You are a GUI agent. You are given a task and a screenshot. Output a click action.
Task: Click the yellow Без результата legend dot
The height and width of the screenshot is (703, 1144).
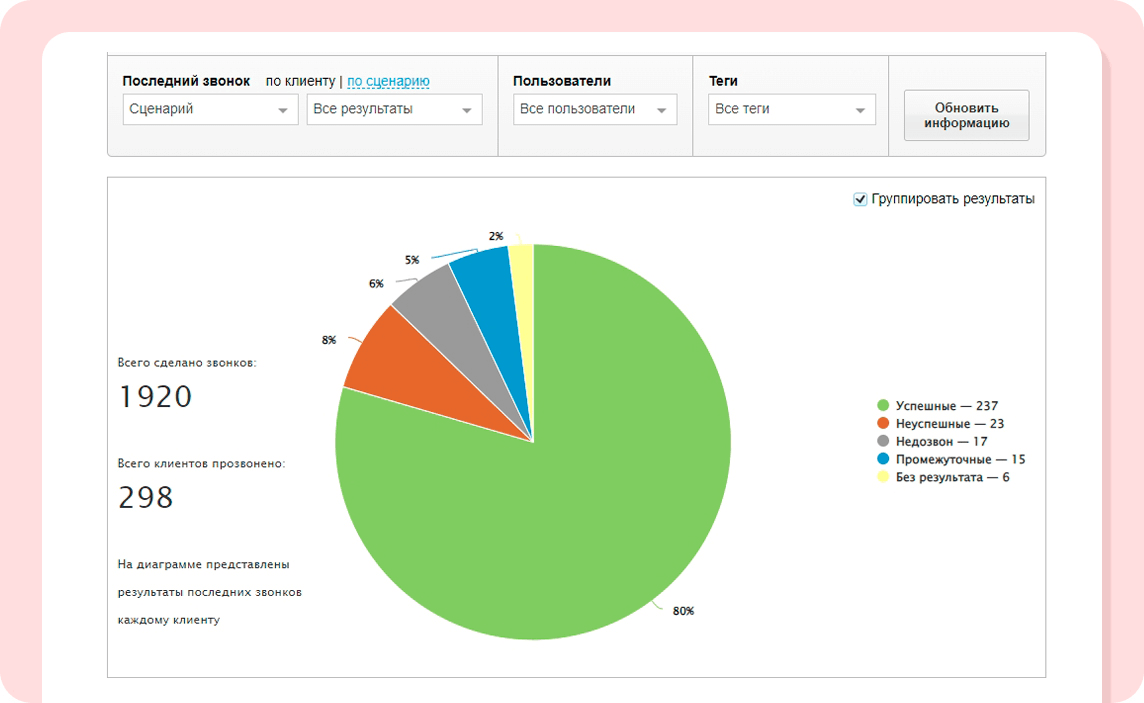[x=883, y=477]
